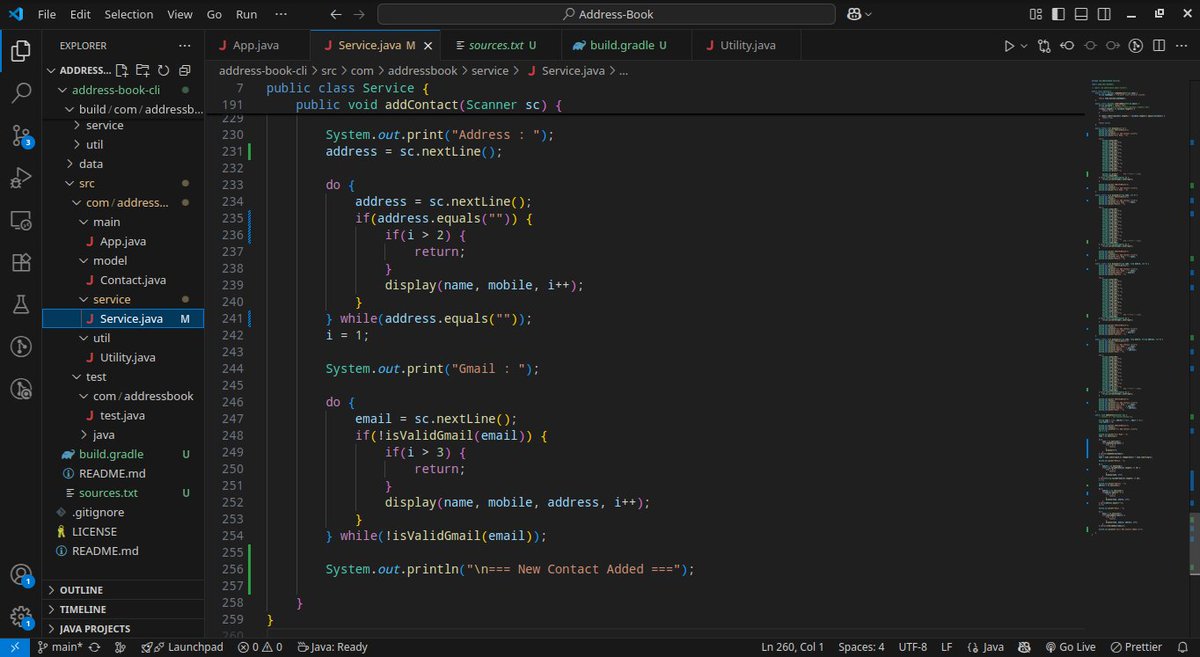Open the File menu
This screenshot has width=1200, height=657.
point(46,14)
